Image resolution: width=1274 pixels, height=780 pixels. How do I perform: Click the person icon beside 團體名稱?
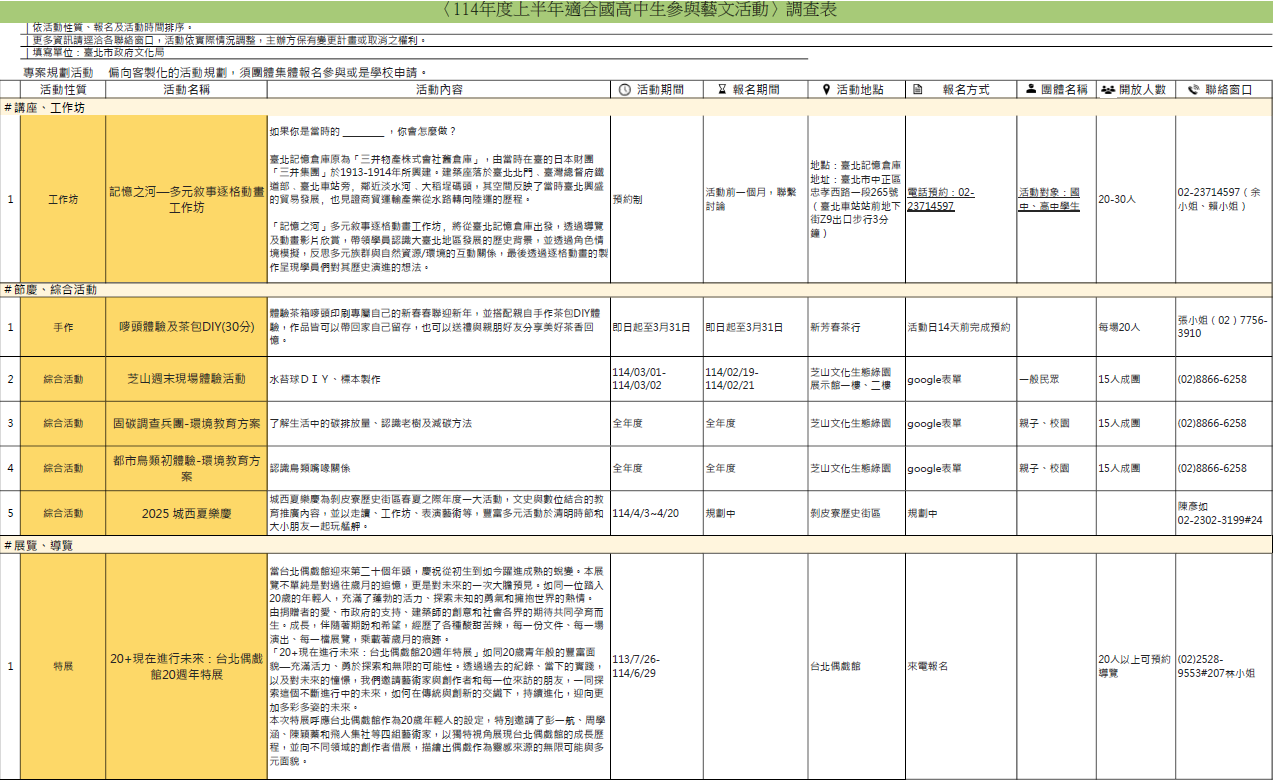point(1030,89)
